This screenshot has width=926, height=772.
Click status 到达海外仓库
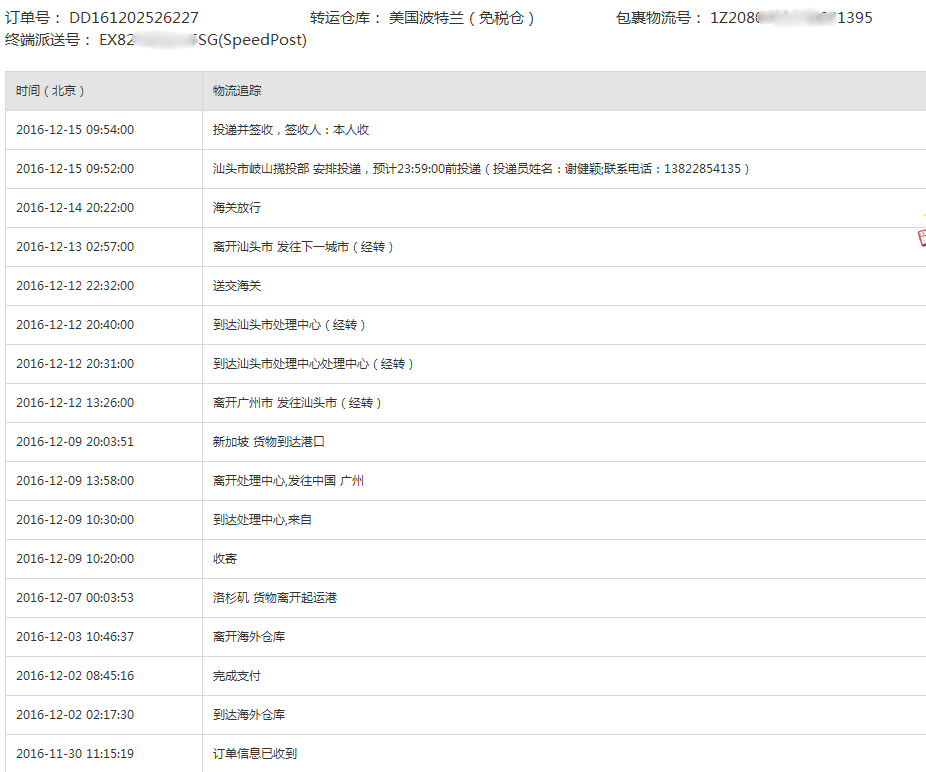(x=249, y=714)
